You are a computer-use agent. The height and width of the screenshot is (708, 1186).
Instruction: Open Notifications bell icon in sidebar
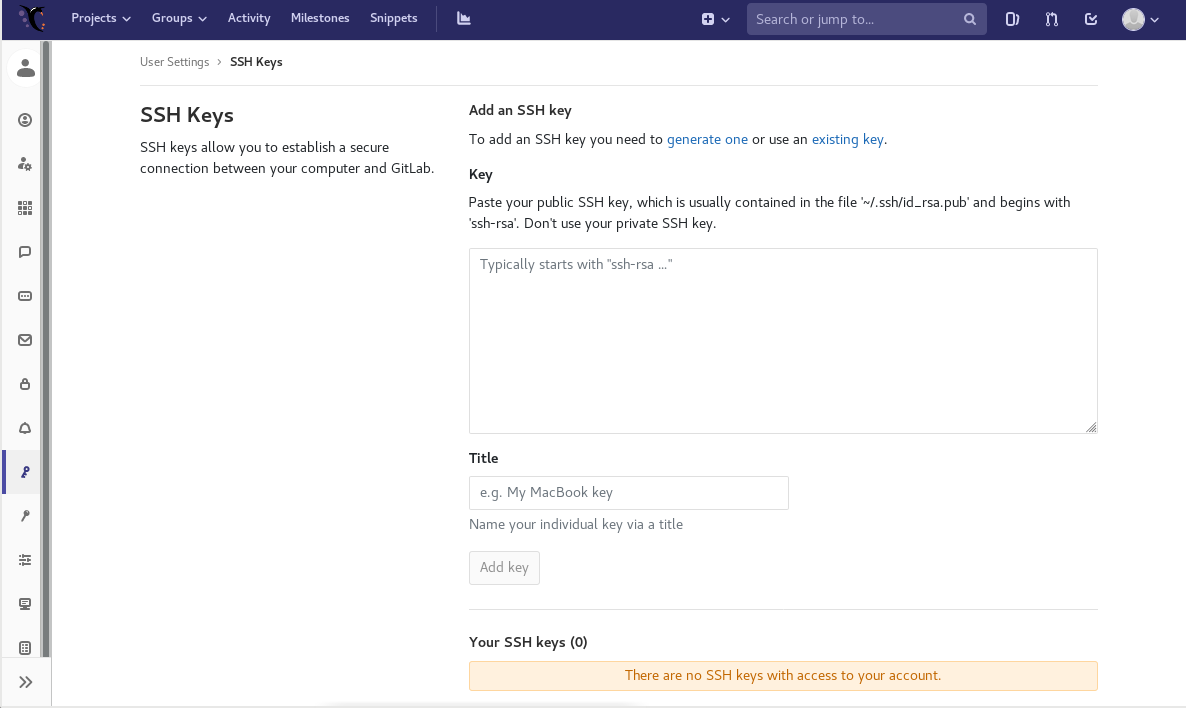click(25, 428)
